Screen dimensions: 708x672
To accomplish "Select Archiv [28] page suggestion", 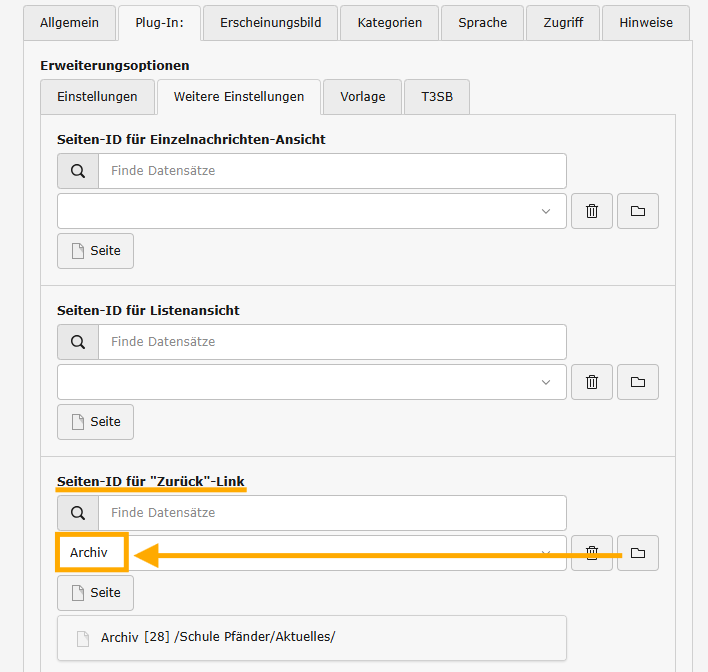I will tap(217, 638).
